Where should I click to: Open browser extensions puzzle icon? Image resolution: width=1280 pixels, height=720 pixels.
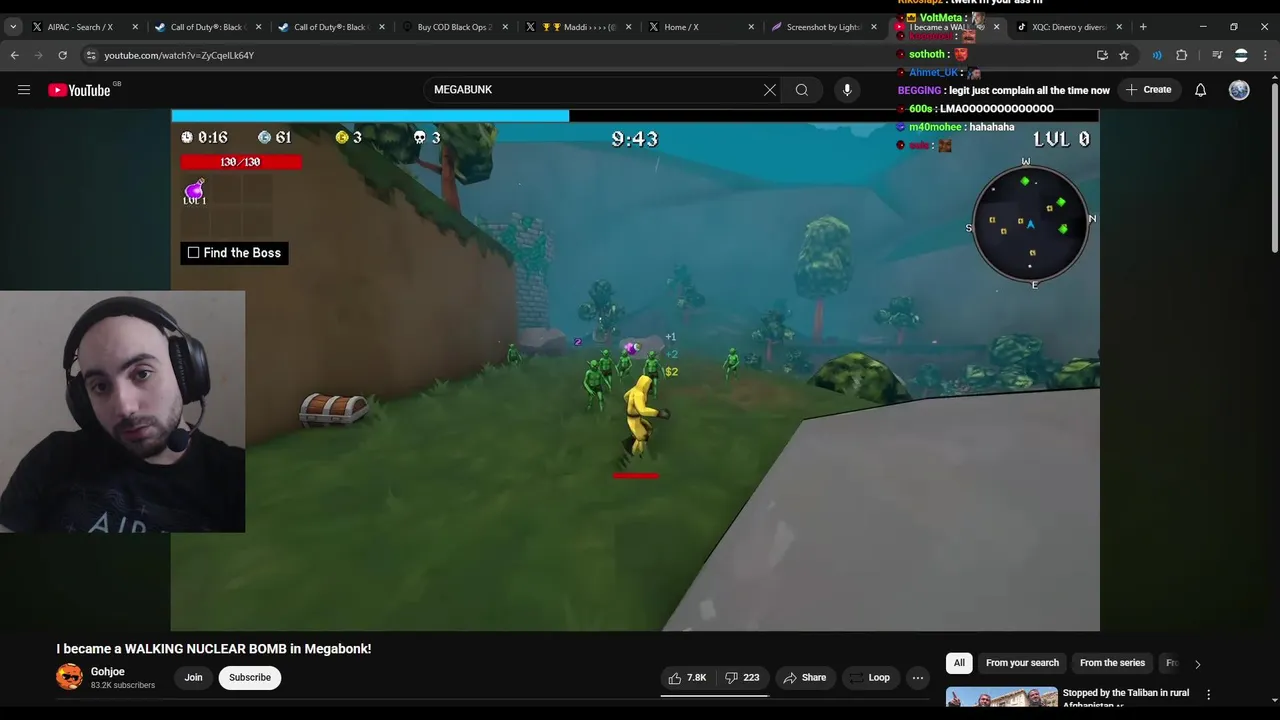point(1181,55)
